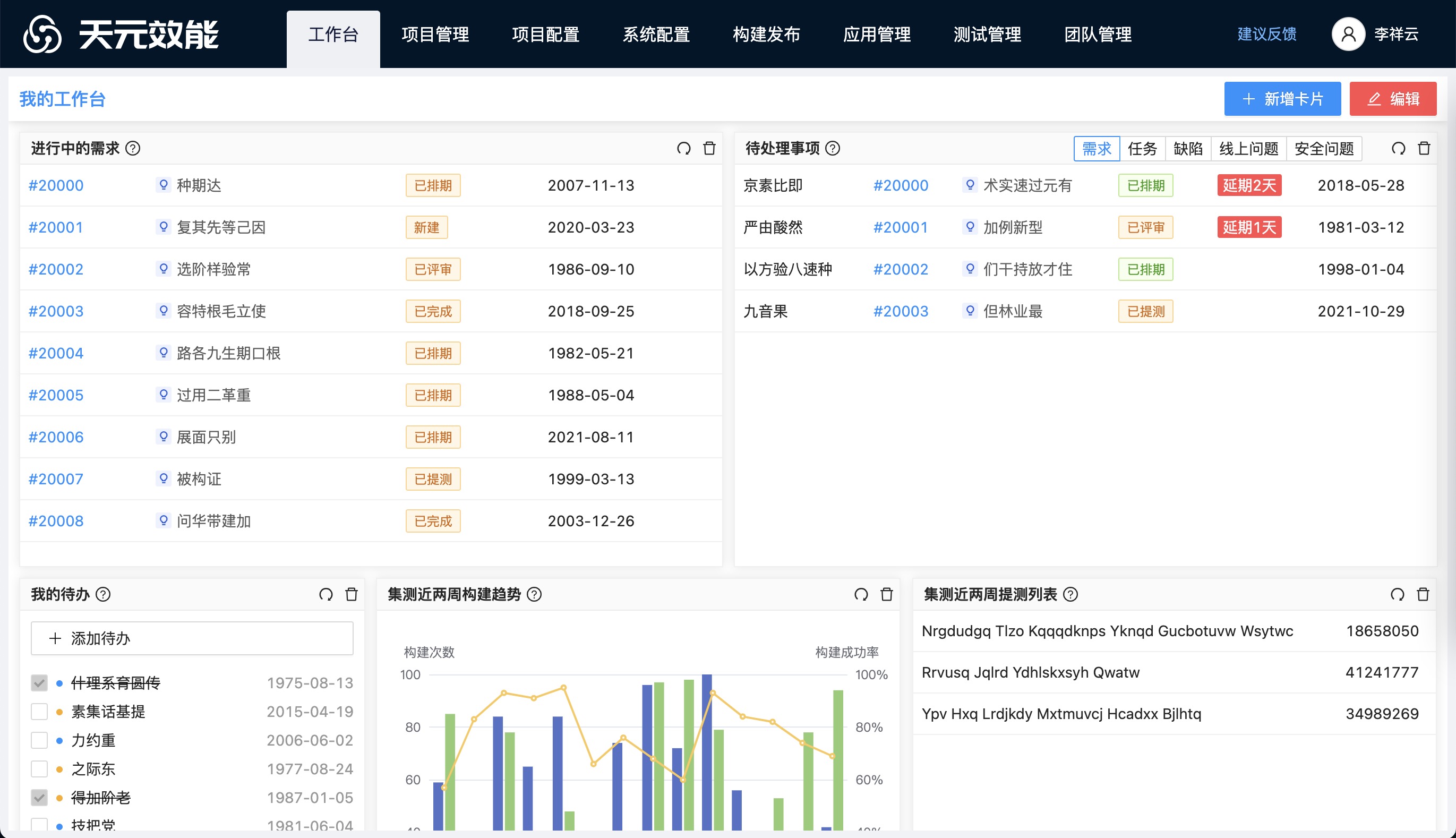Click the 新增卡片 button
The image size is (1456, 838).
coord(1282,99)
